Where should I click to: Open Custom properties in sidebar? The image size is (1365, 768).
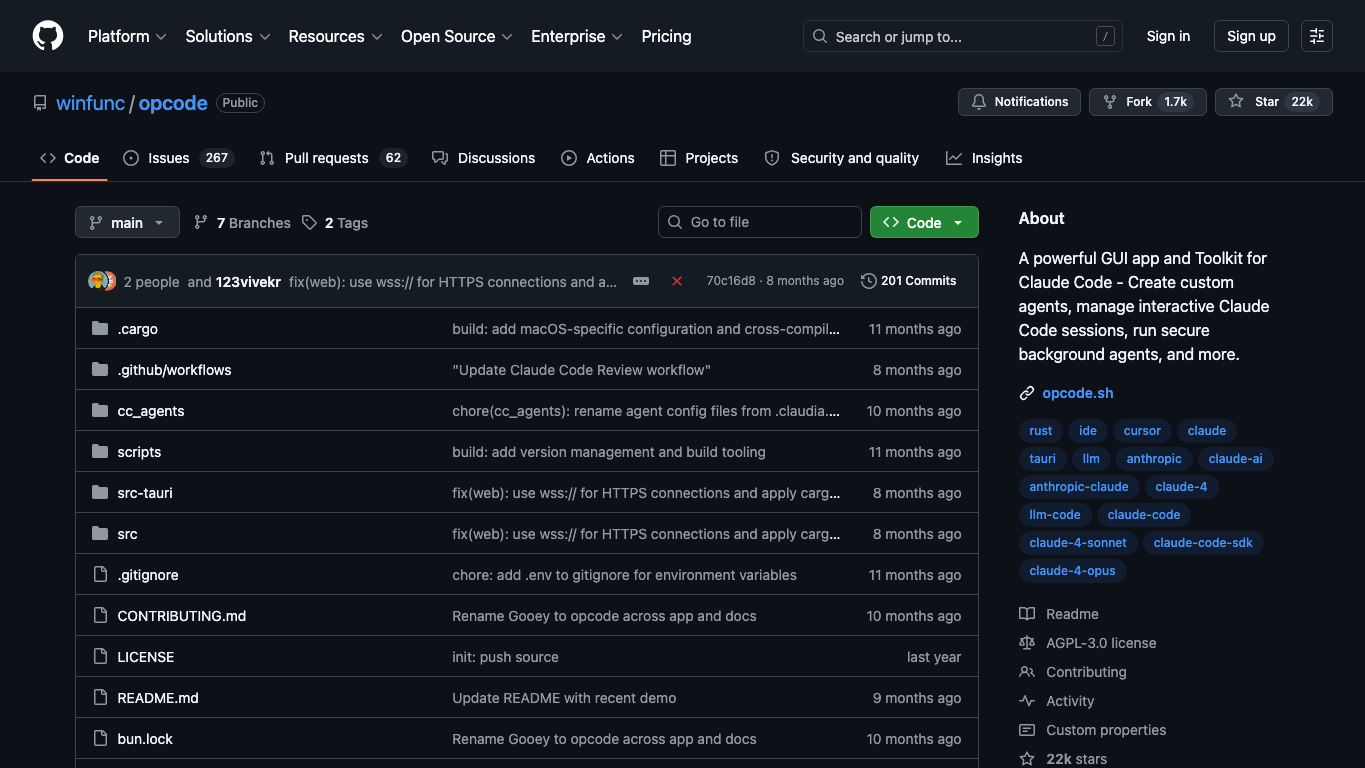[x=1093, y=730]
